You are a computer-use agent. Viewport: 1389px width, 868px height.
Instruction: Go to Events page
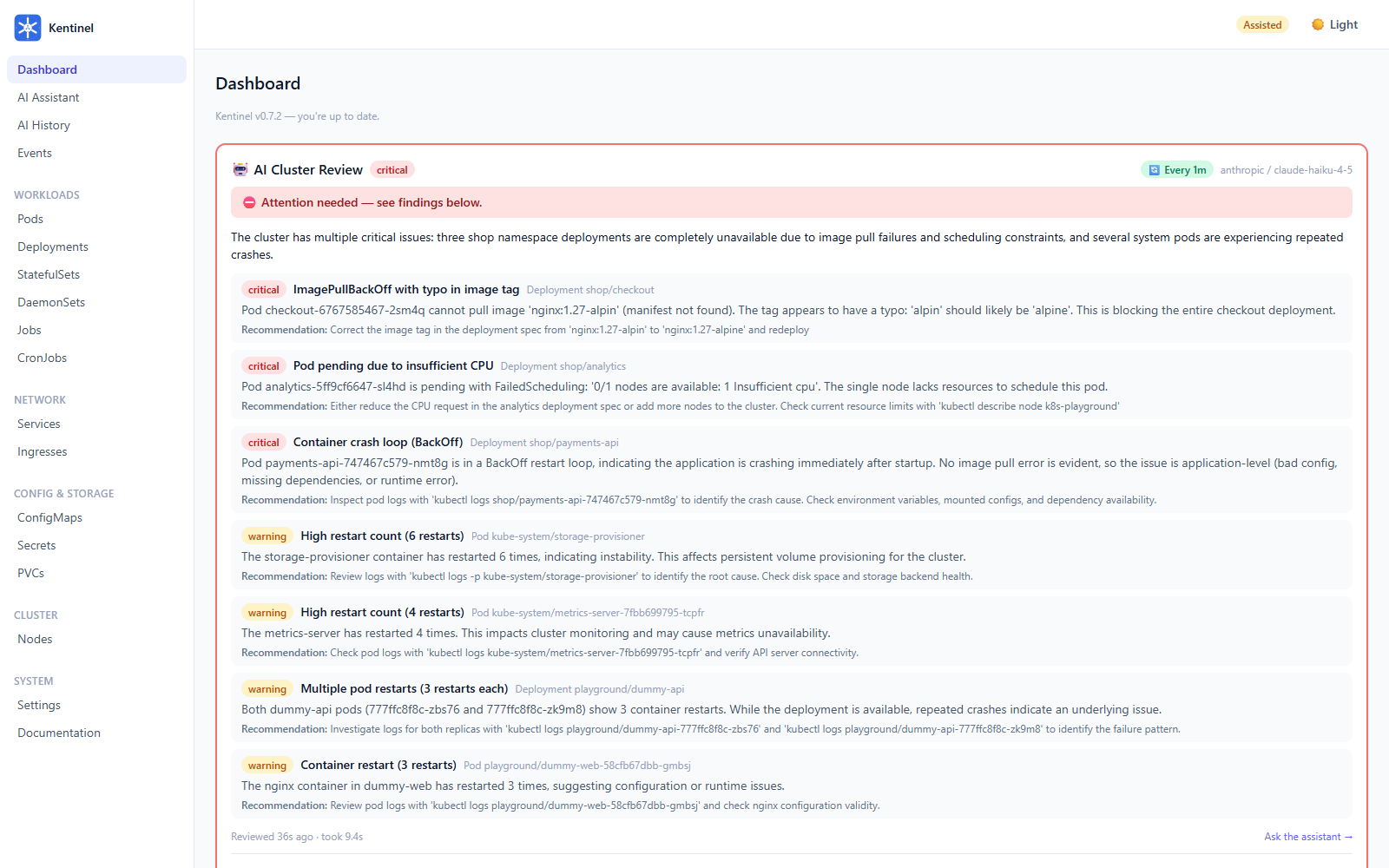(96, 153)
